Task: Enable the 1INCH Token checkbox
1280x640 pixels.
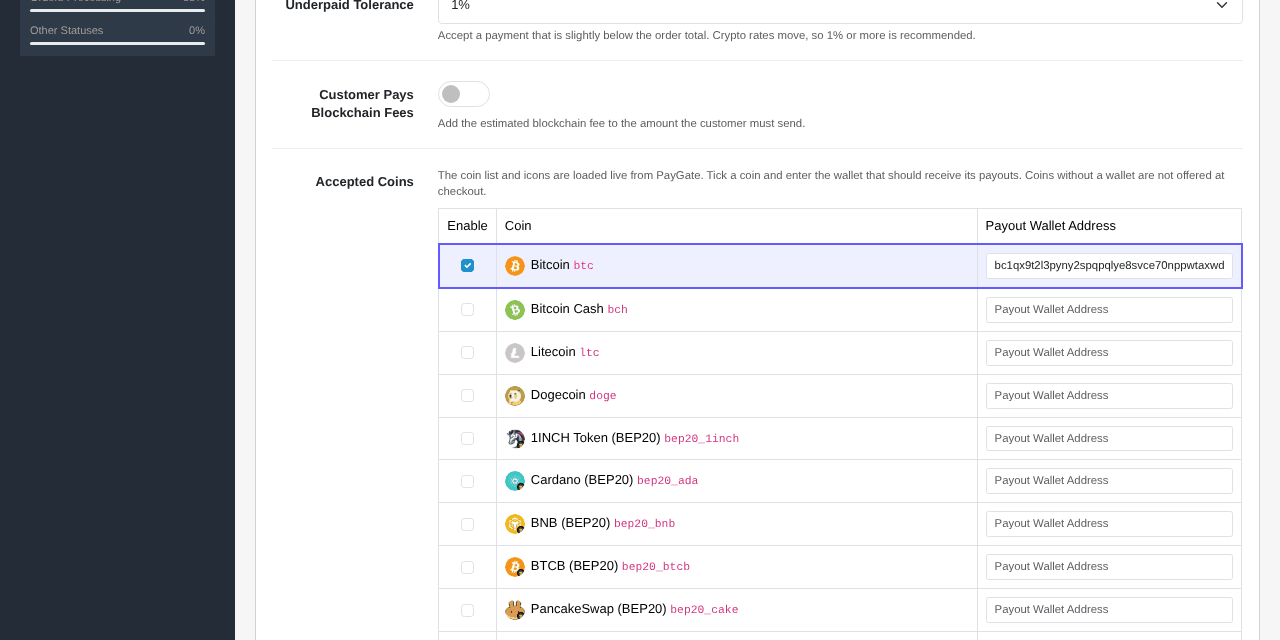Action: click(467, 439)
